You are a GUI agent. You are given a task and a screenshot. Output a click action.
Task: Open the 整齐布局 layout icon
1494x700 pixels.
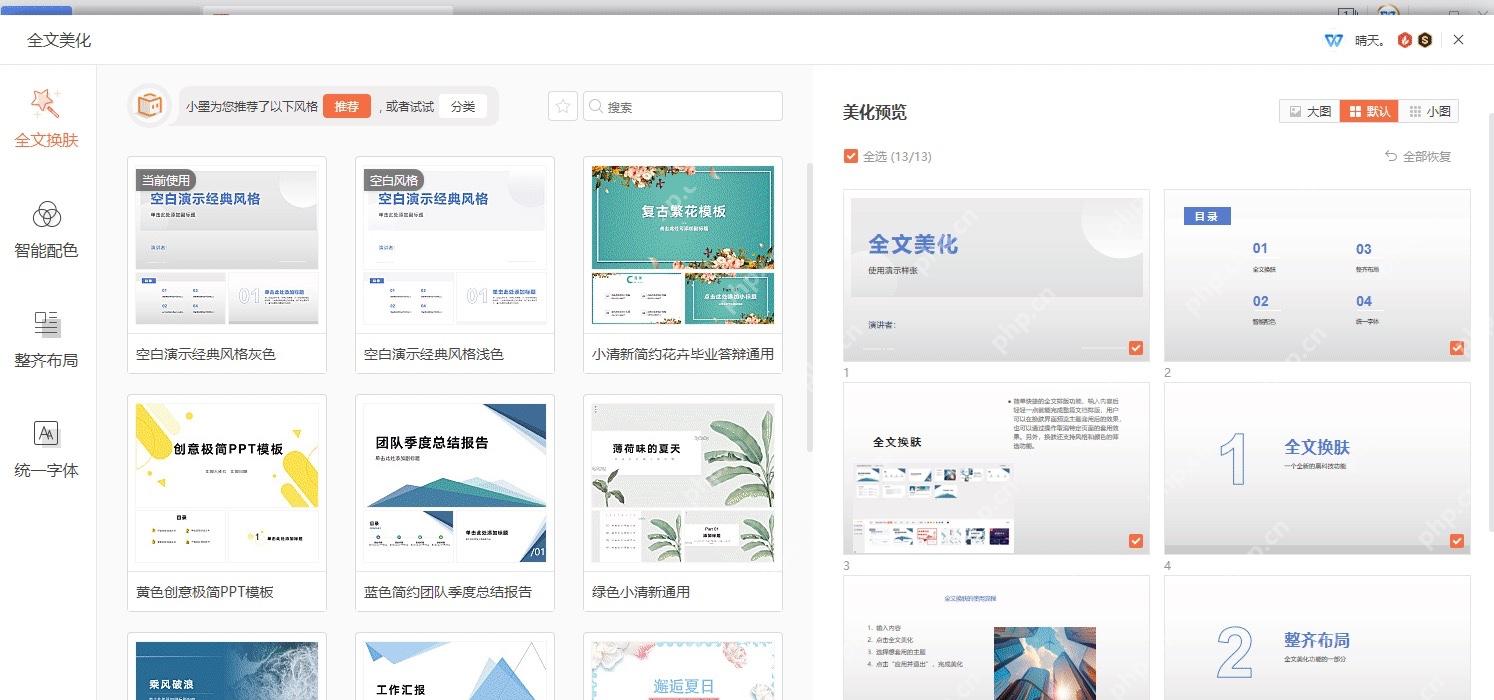click(x=47, y=324)
